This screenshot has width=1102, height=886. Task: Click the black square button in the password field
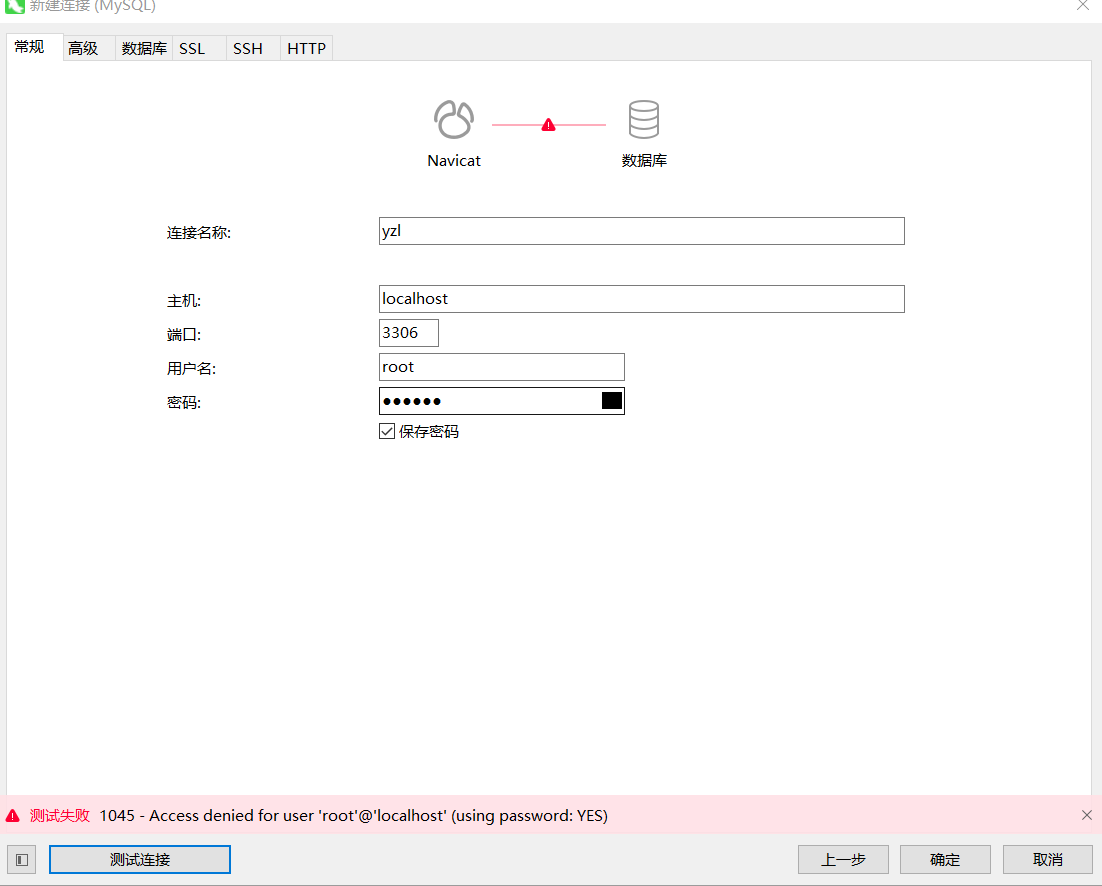tap(611, 400)
